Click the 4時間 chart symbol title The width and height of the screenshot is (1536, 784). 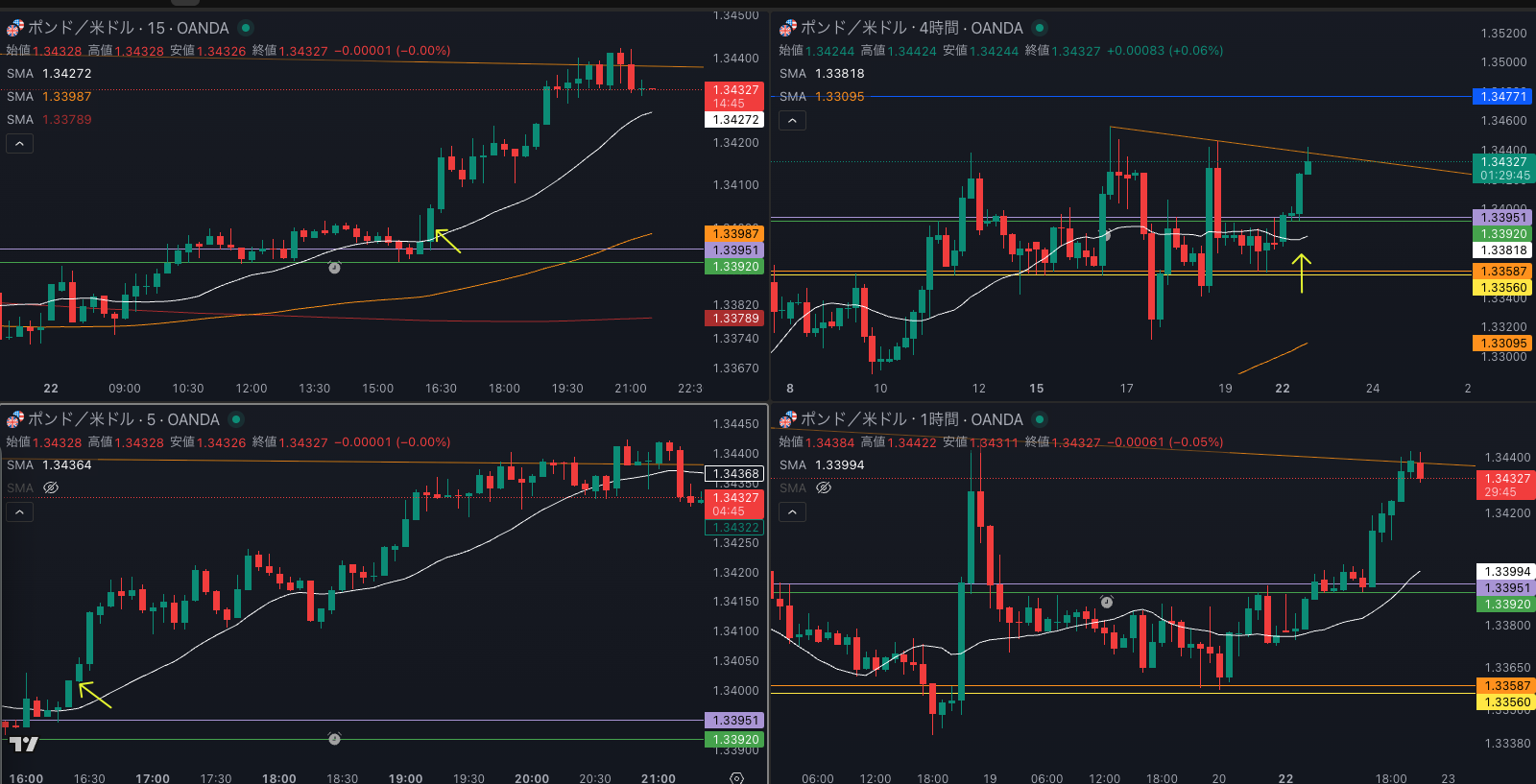click(x=911, y=28)
